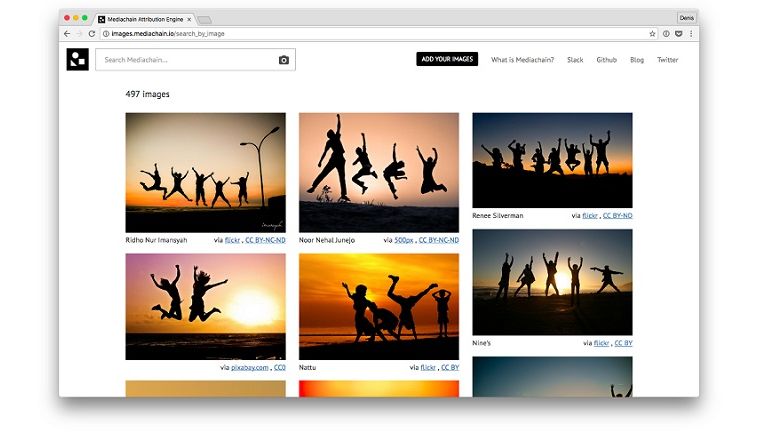
Task: Close the Mediachain Attribution Engine tab
Action: tap(189, 19)
